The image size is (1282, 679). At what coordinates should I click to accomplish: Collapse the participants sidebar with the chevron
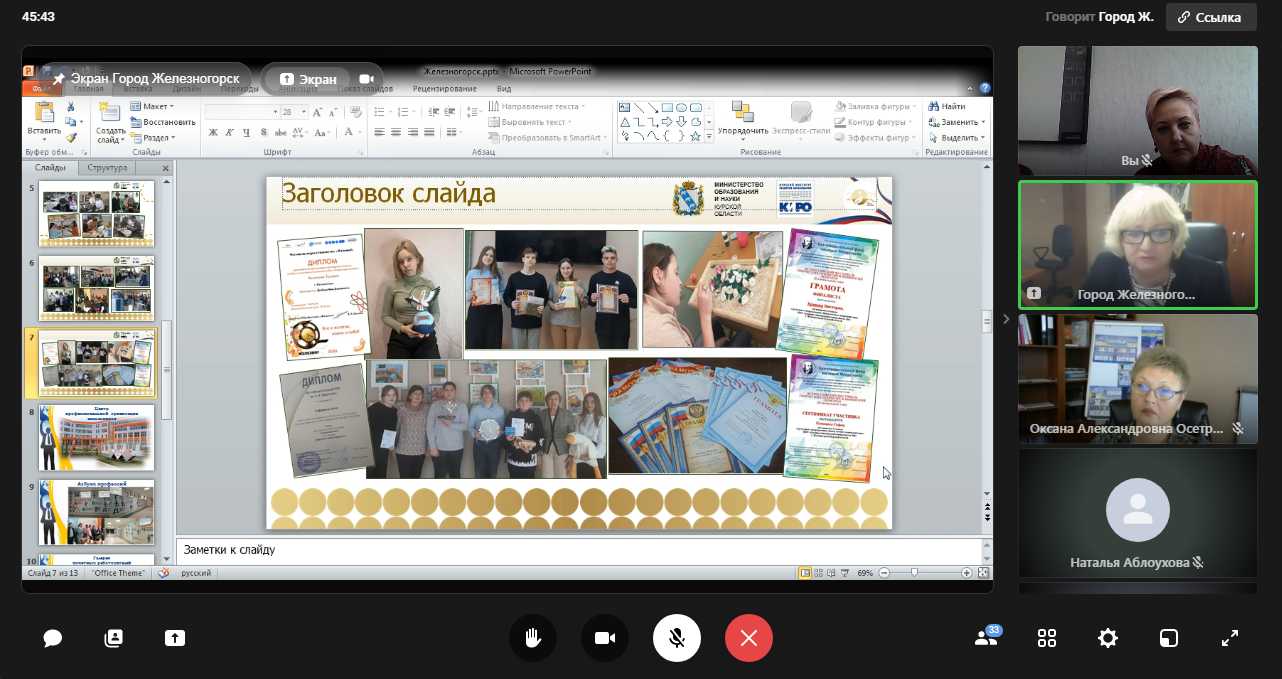tap(1006, 319)
